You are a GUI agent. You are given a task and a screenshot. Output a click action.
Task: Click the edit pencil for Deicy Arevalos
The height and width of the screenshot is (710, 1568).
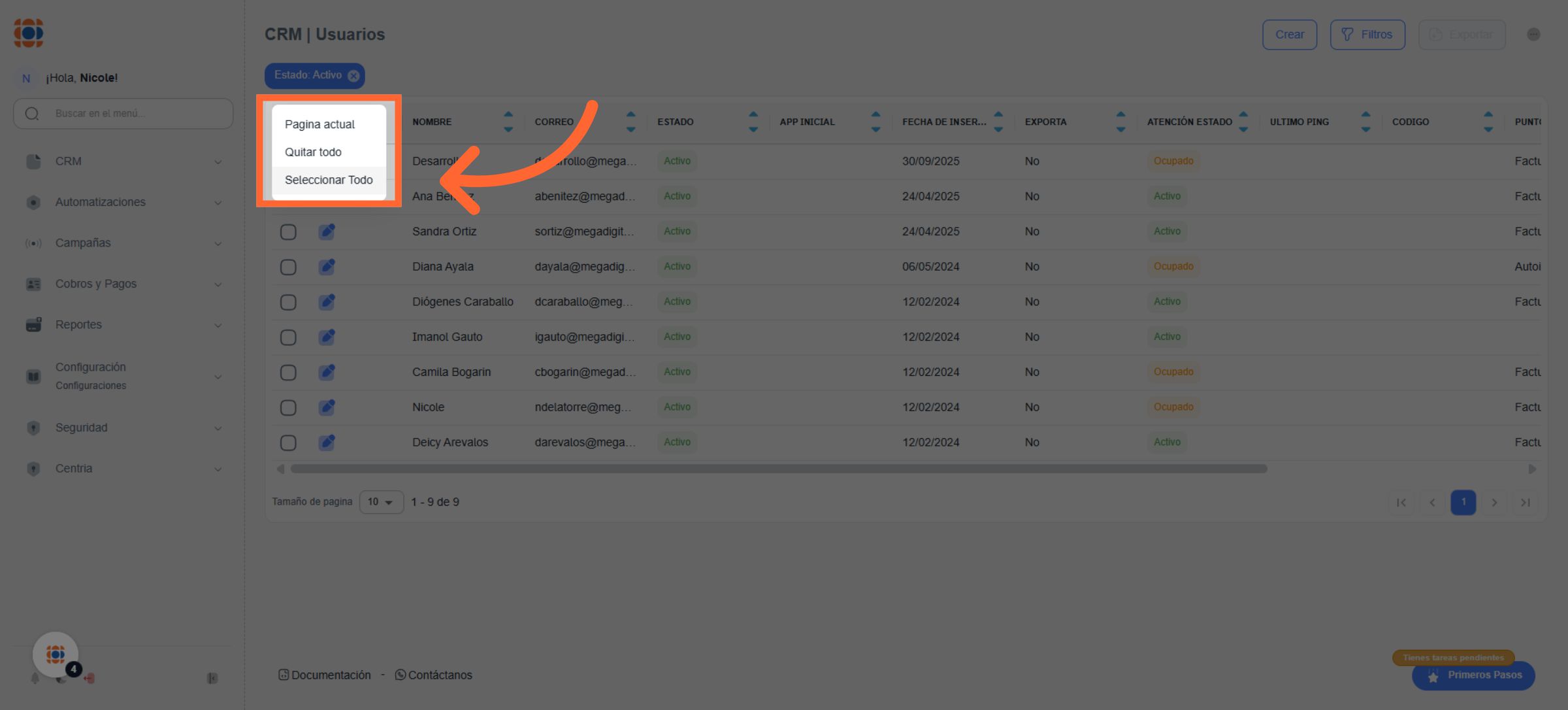click(327, 443)
